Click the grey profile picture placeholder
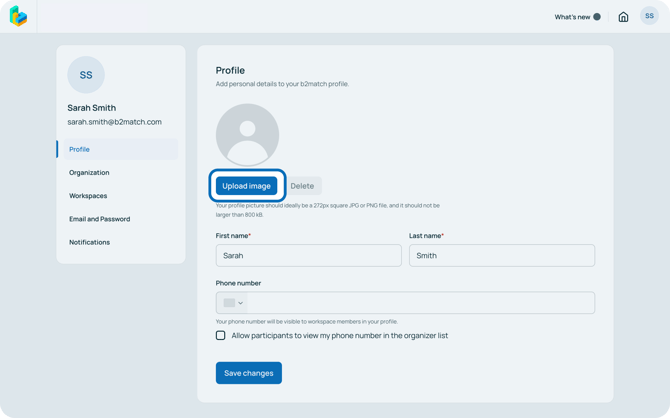Image resolution: width=670 pixels, height=418 pixels. coord(247,134)
